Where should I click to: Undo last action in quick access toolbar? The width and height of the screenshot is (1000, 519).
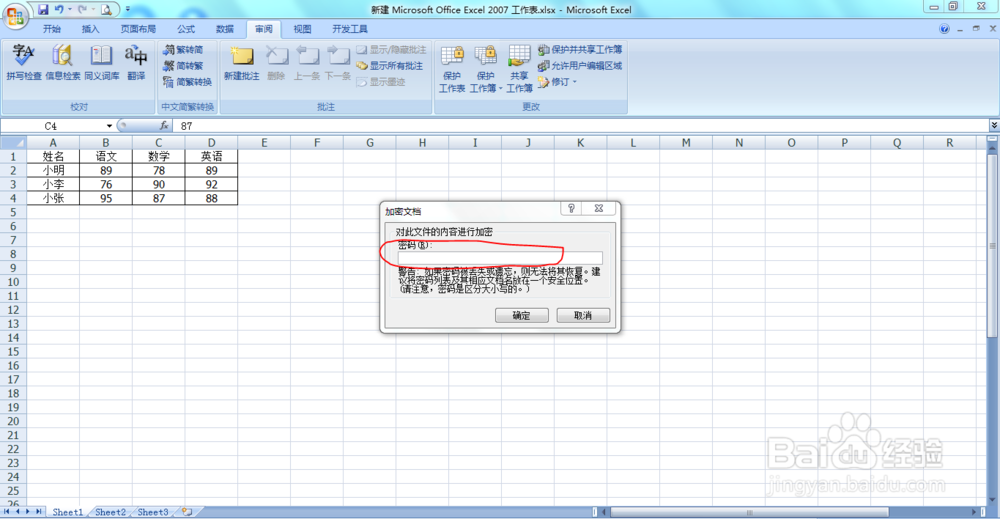click(59, 10)
